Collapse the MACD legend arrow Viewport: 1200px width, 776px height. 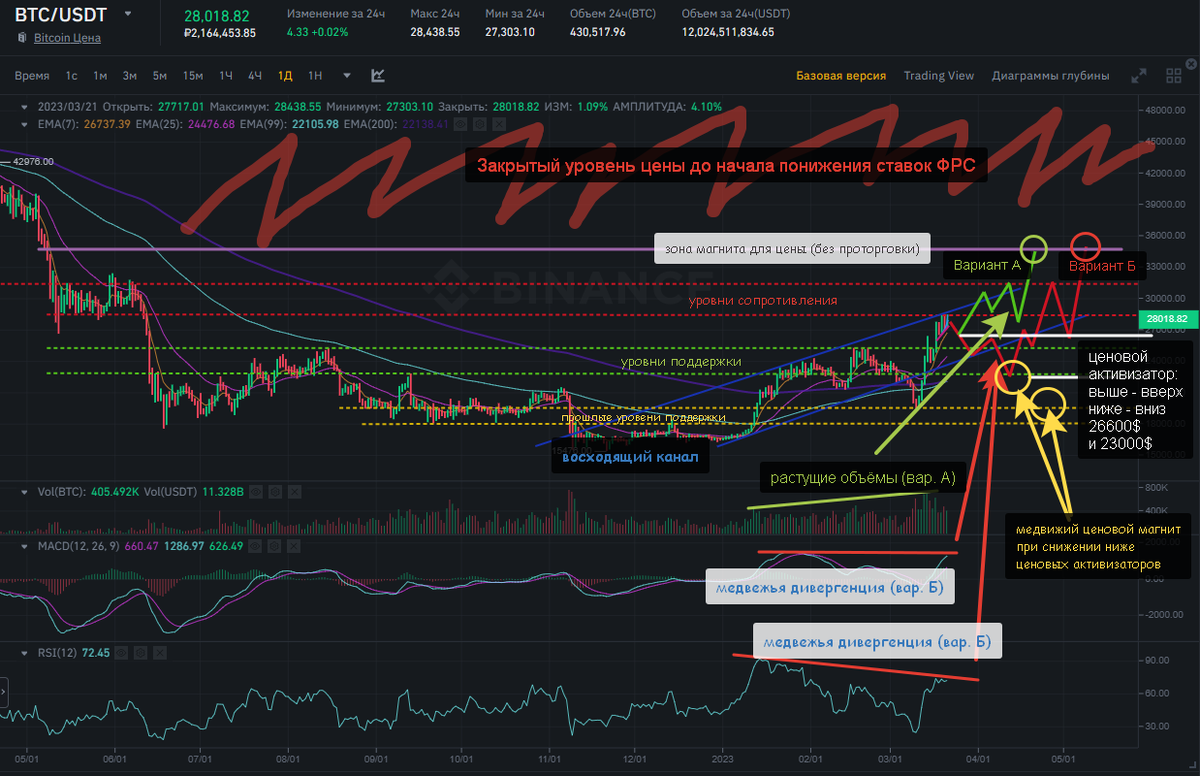24,546
